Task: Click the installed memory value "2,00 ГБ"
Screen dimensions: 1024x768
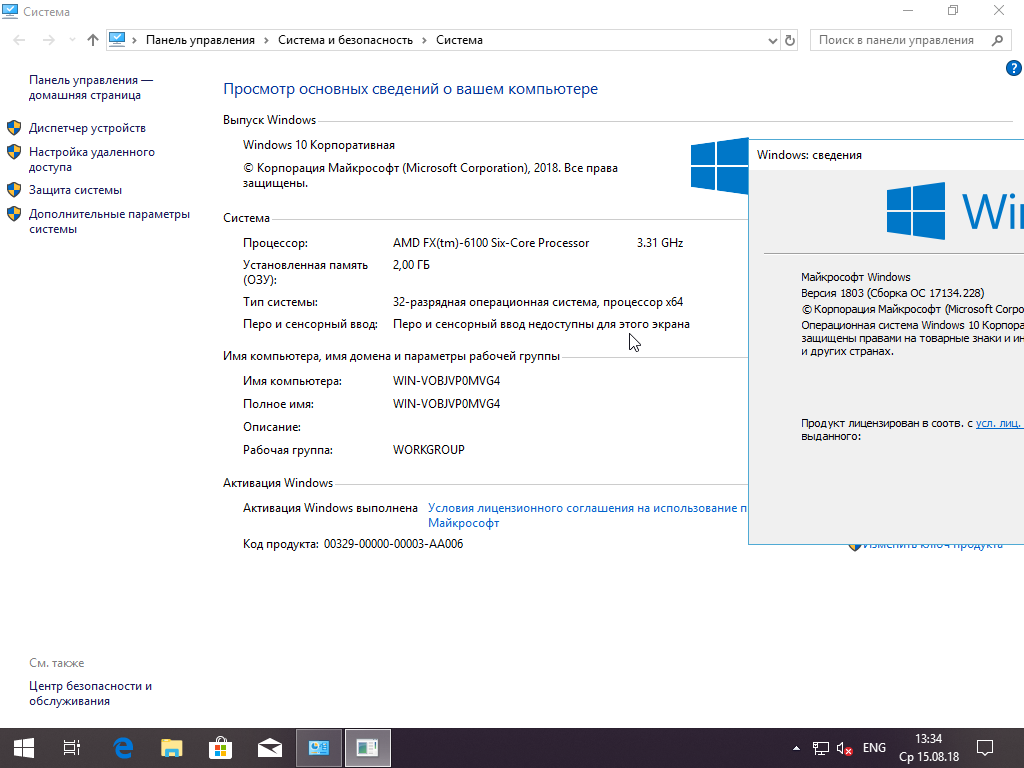Action: point(411,265)
